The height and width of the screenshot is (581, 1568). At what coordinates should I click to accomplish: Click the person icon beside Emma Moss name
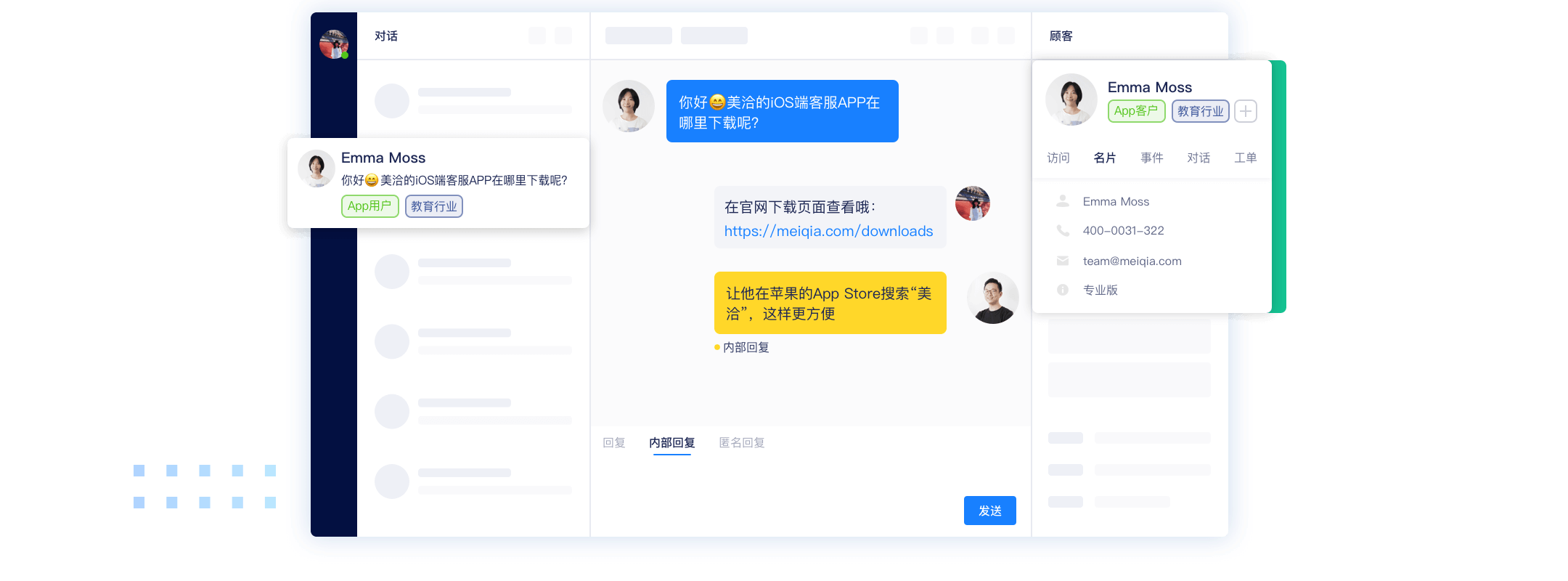coord(1063,201)
